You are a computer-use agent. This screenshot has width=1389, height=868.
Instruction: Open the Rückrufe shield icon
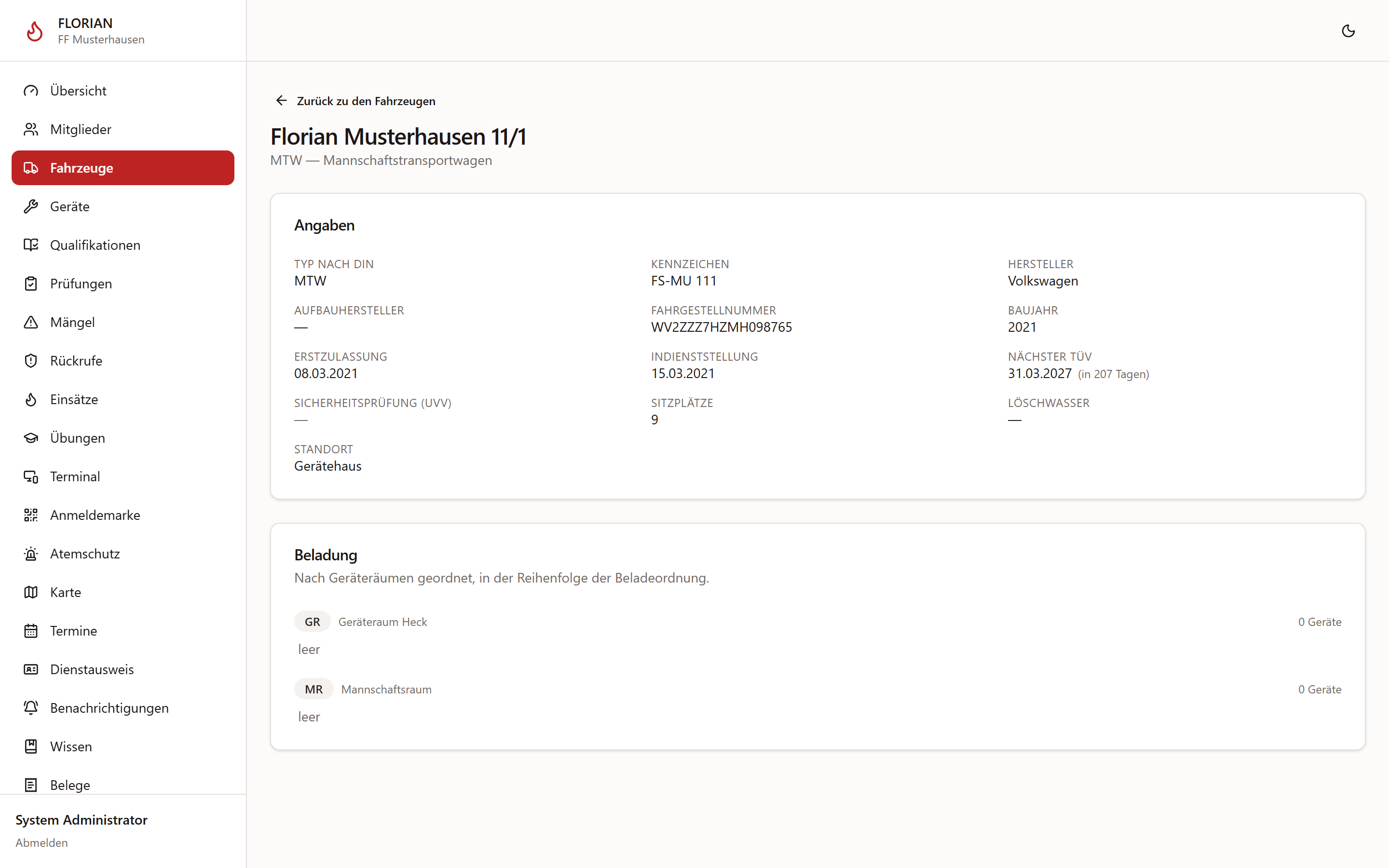coord(31,361)
